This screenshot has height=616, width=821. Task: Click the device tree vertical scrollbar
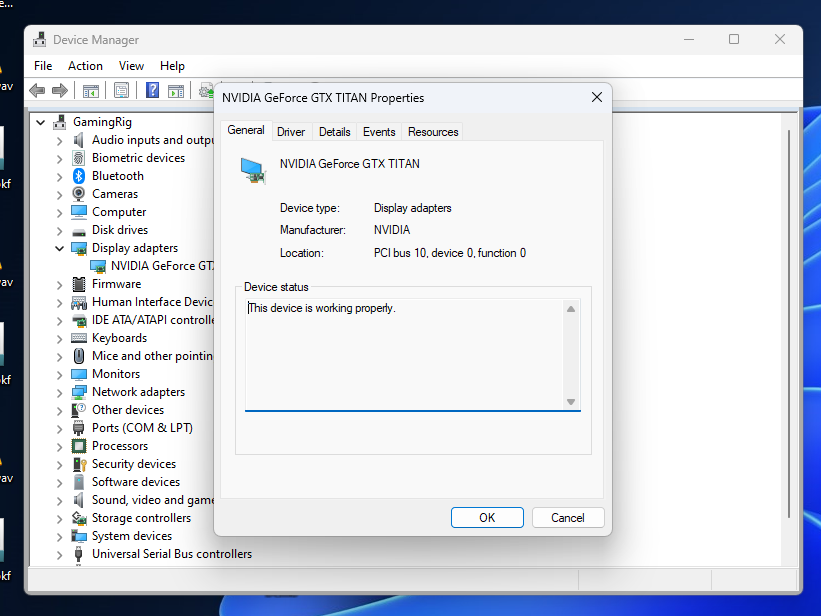tap(789, 324)
